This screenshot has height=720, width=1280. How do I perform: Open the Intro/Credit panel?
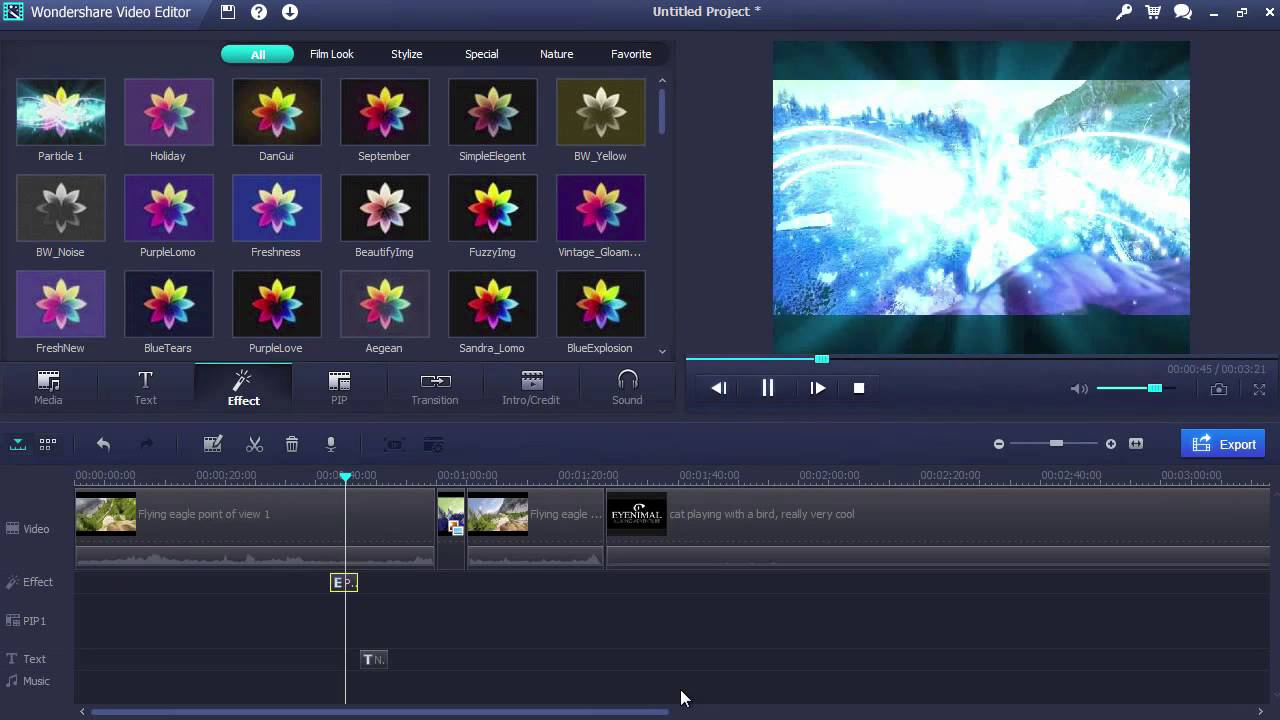pyautogui.click(x=531, y=387)
